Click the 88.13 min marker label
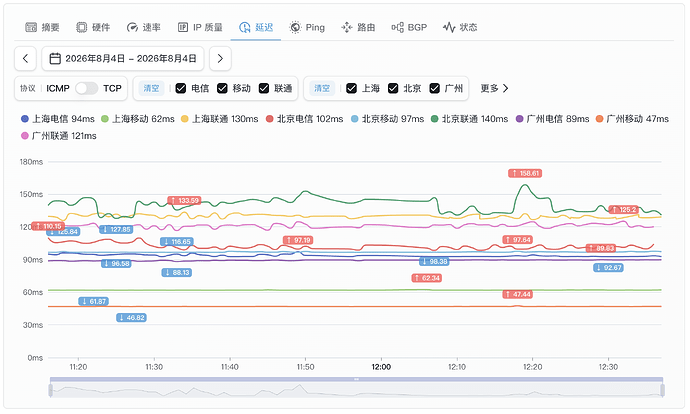690x414 pixels. 176,273
